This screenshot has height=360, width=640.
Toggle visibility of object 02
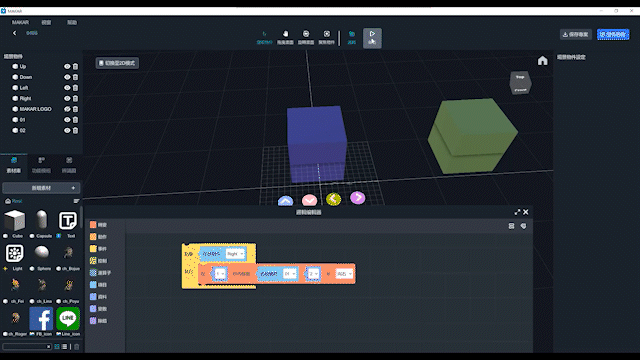(x=67, y=131)
